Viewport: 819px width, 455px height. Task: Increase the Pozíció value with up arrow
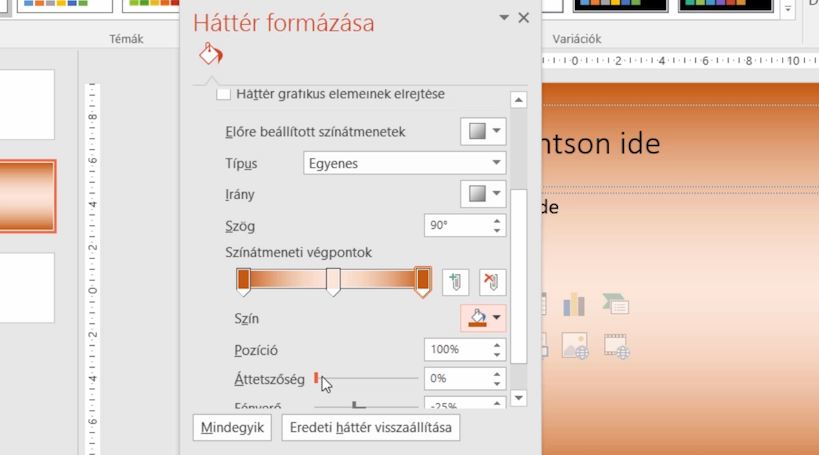tap(497, 345)
